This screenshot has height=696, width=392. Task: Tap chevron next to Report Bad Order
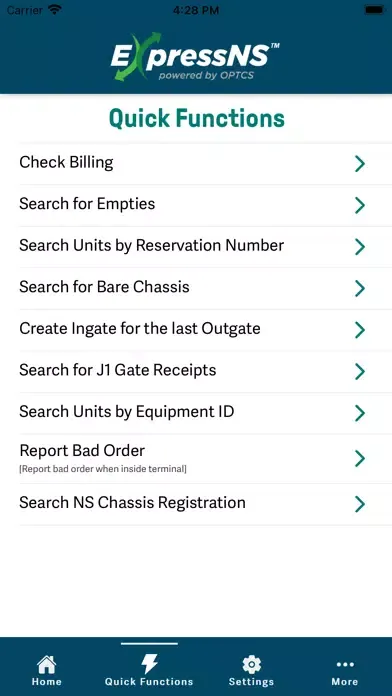360,459
